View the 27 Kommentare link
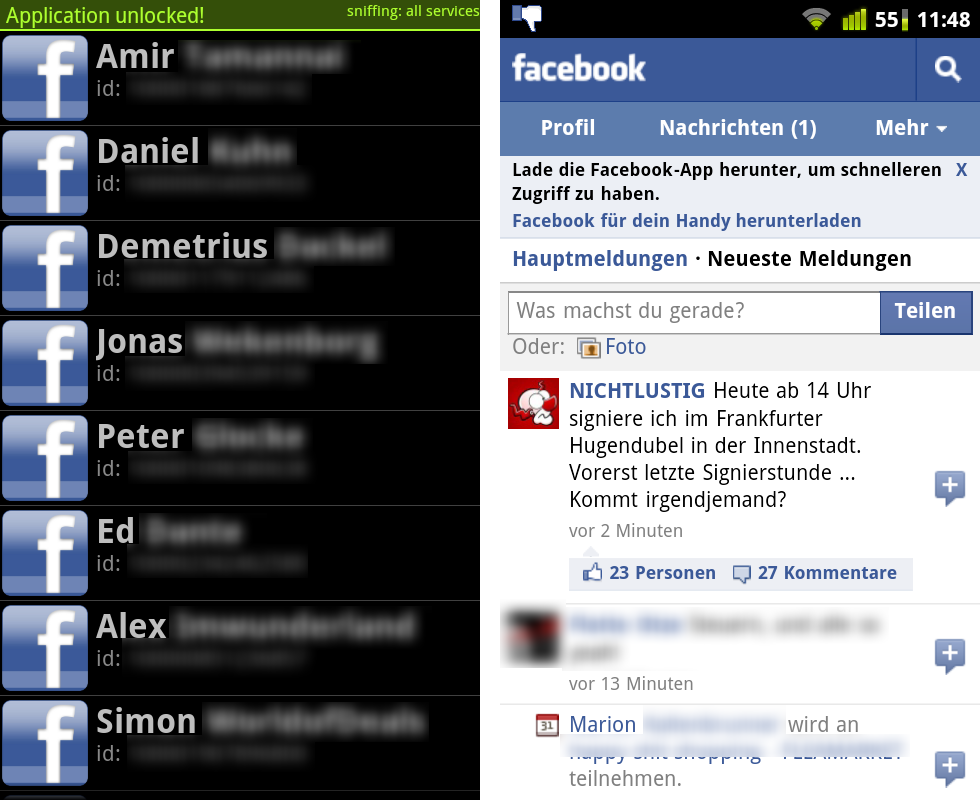The height and width of the screenshot is (800, 980). point(815,573)
